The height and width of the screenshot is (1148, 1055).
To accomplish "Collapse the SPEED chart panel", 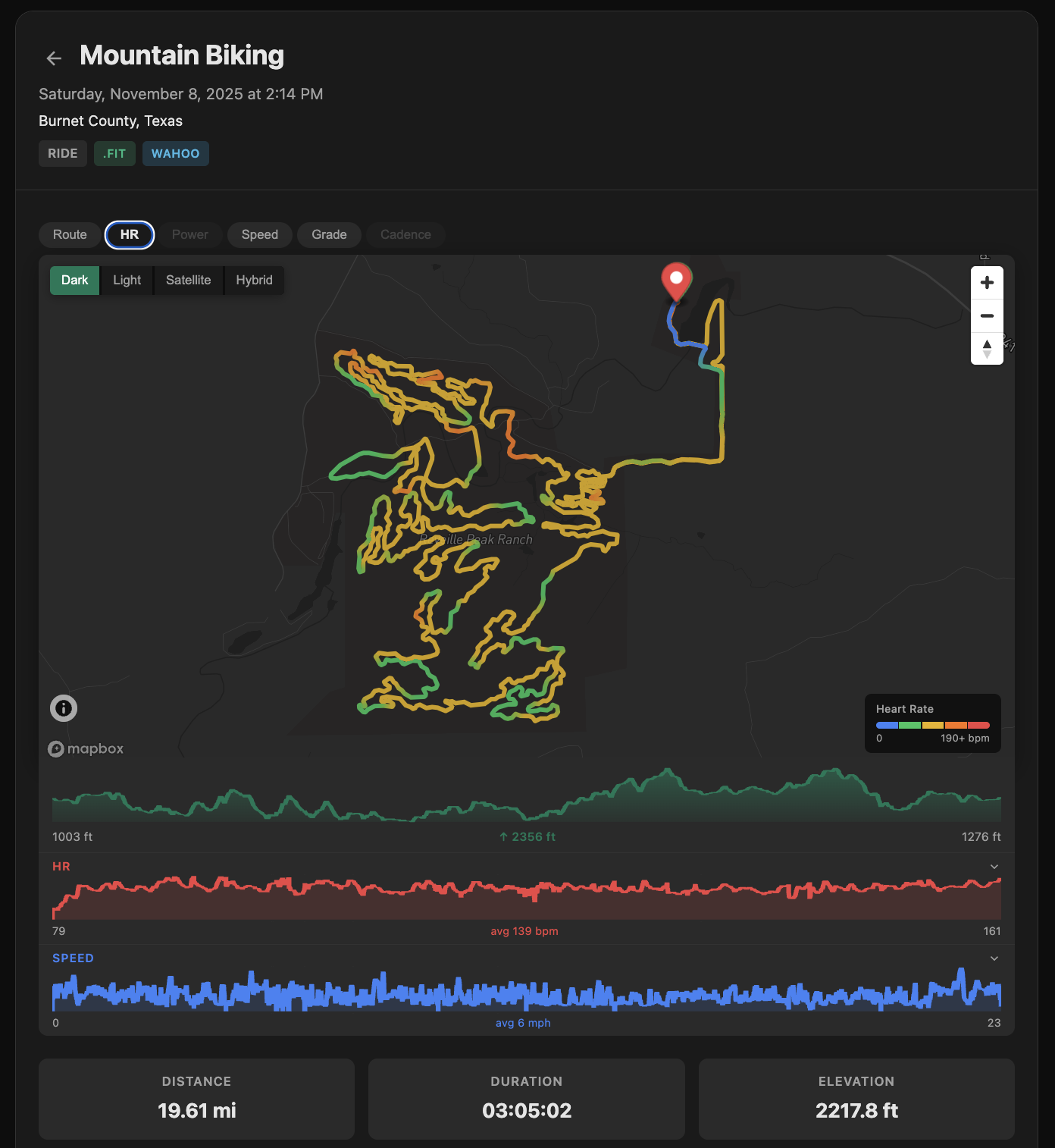I will (x=994, y=958).
